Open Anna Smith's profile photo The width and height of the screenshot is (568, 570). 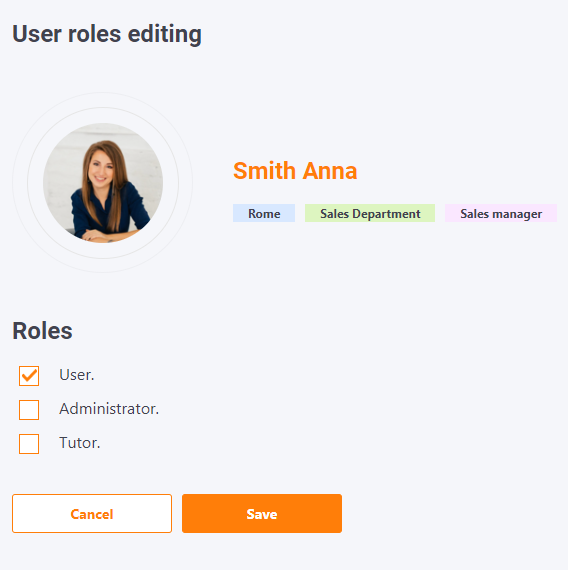point(103,183)
